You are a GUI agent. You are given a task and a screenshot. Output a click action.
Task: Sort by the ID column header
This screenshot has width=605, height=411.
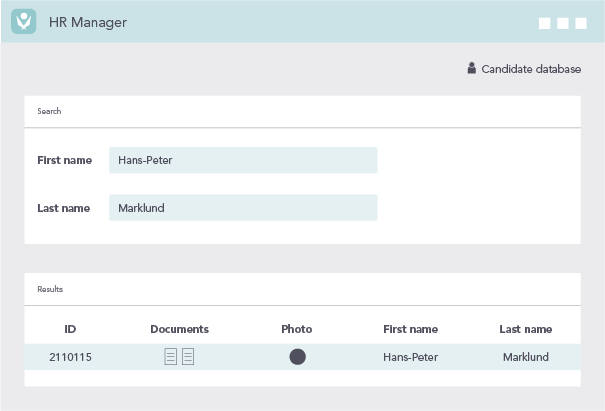[x=70, y=329]
